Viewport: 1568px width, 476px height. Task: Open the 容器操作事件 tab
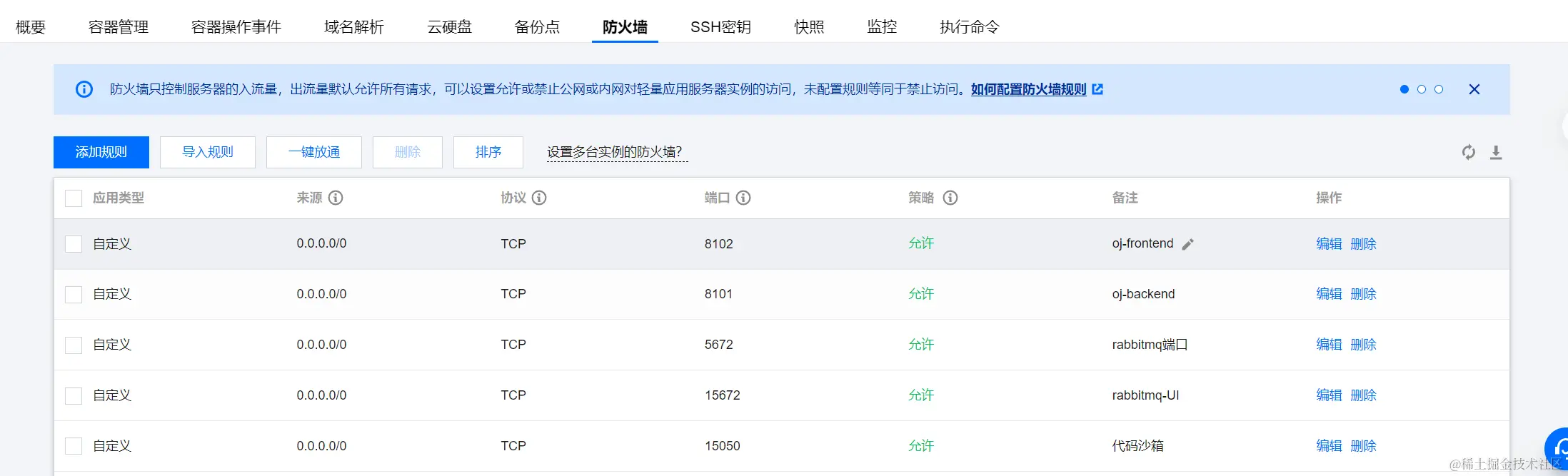point(236,27)
